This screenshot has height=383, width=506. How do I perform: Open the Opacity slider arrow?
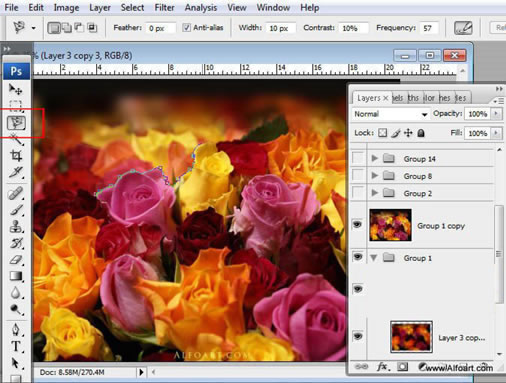[496, 114]
